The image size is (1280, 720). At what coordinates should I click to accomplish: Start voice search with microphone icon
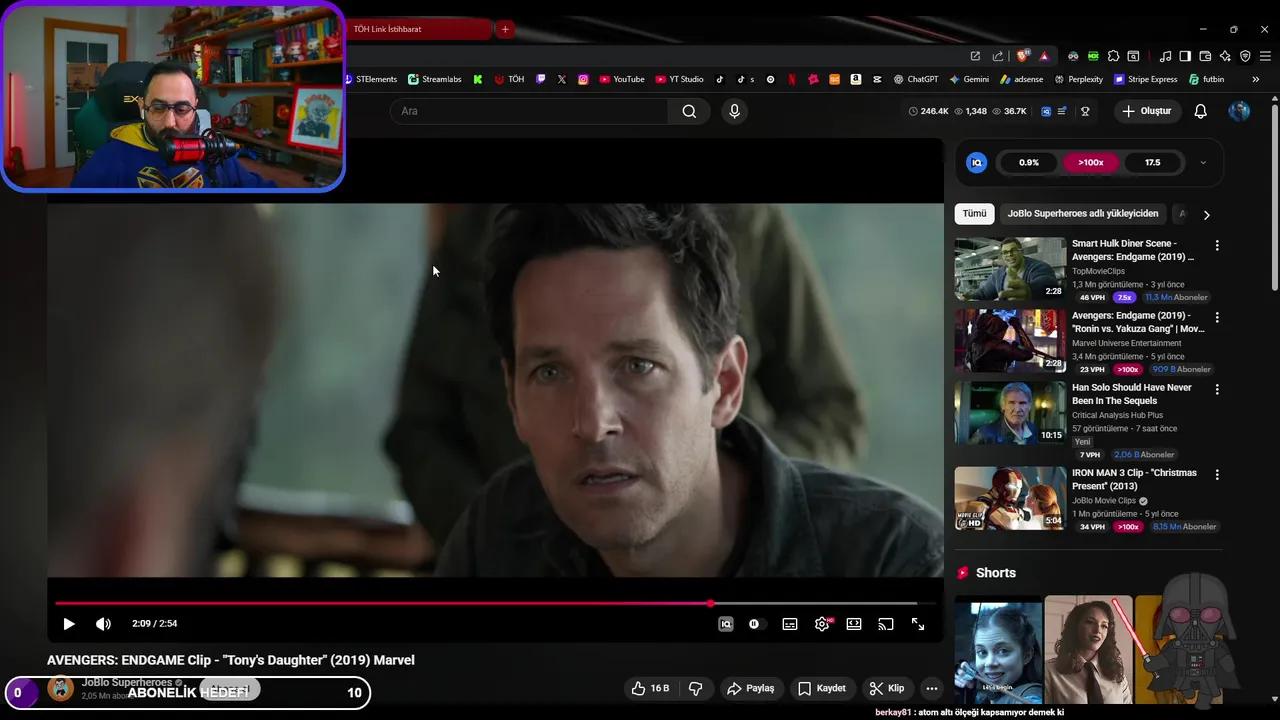[x=734, y=111]
